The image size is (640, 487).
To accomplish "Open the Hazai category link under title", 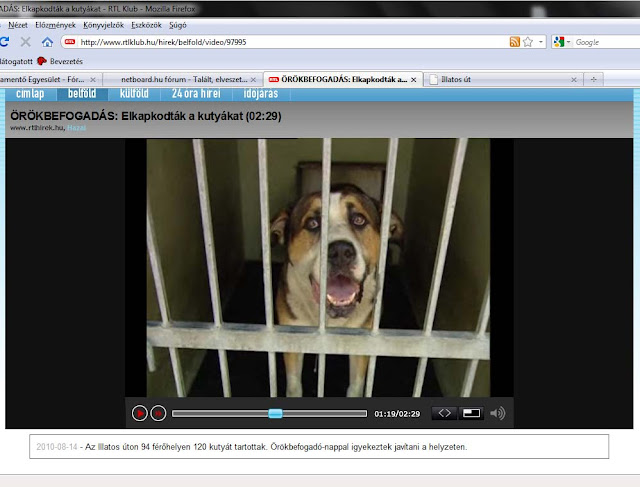I will (76, 128).
